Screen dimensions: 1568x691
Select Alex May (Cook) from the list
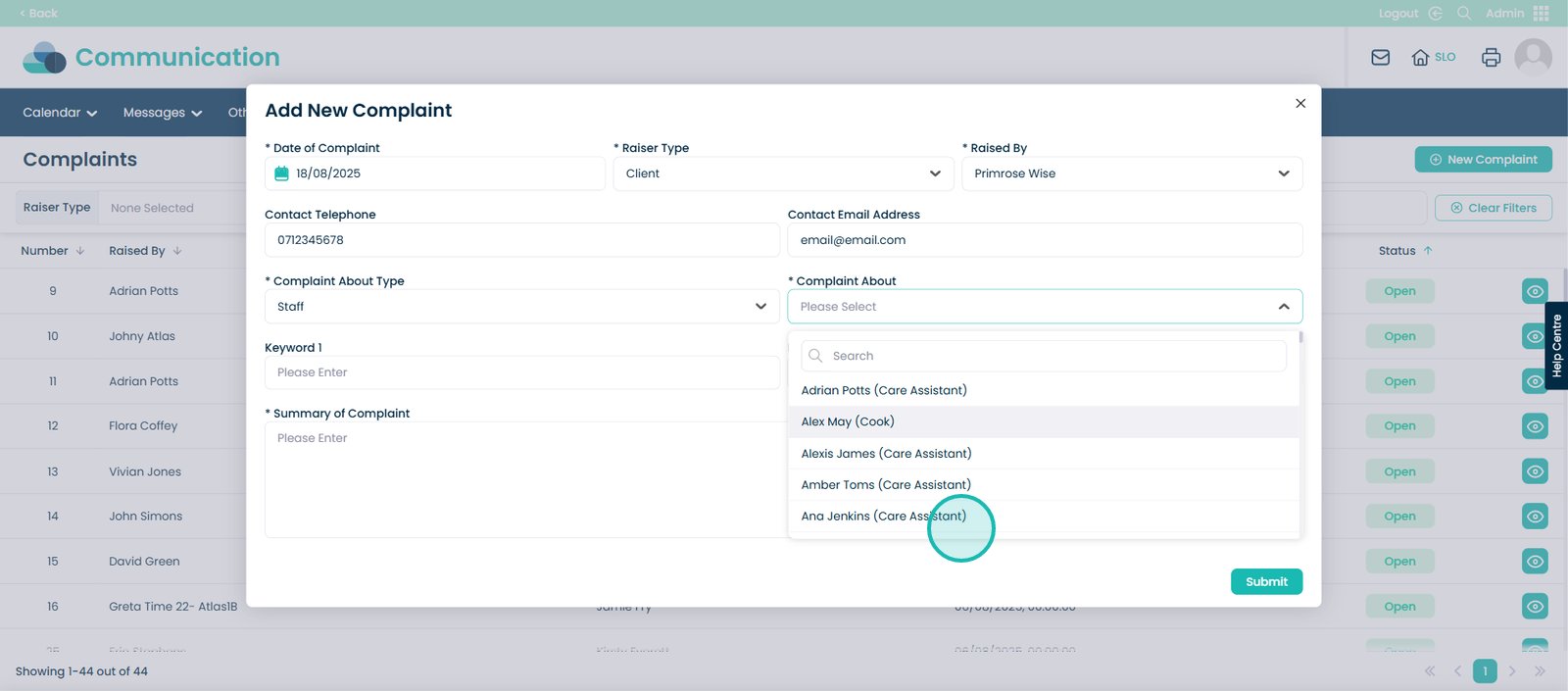coord(848,421)
